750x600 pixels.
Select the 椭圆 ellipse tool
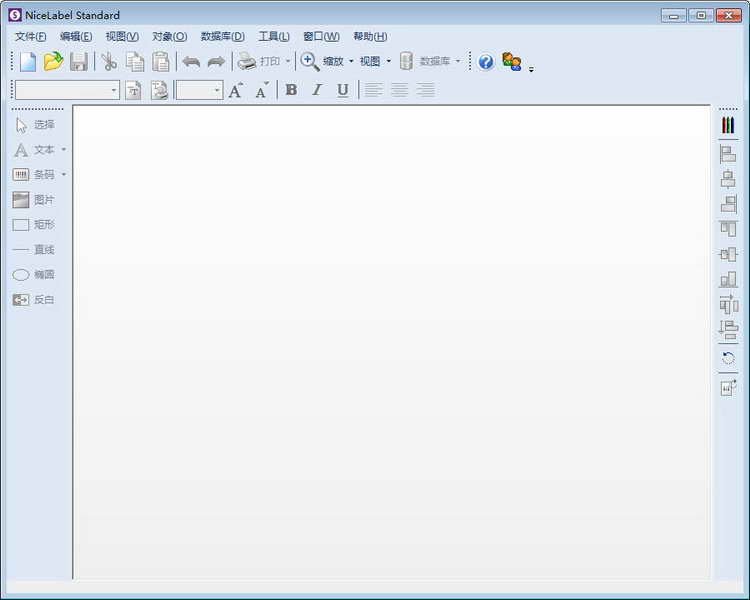tap(34, 275)
